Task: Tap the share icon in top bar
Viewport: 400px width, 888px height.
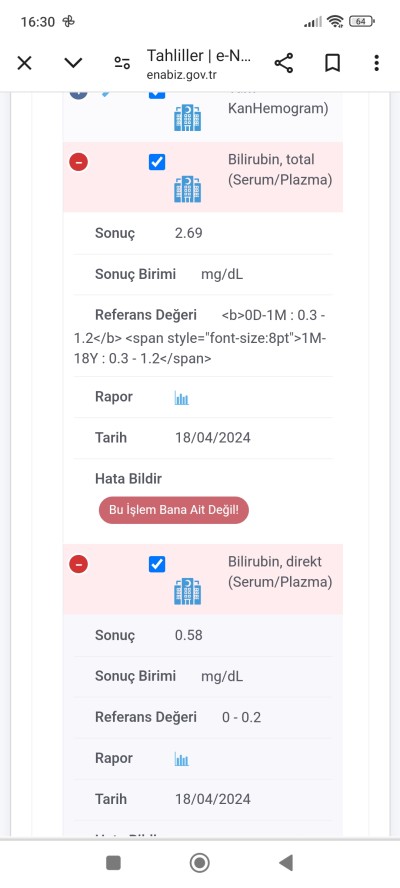Action: (x=284, y=63)
